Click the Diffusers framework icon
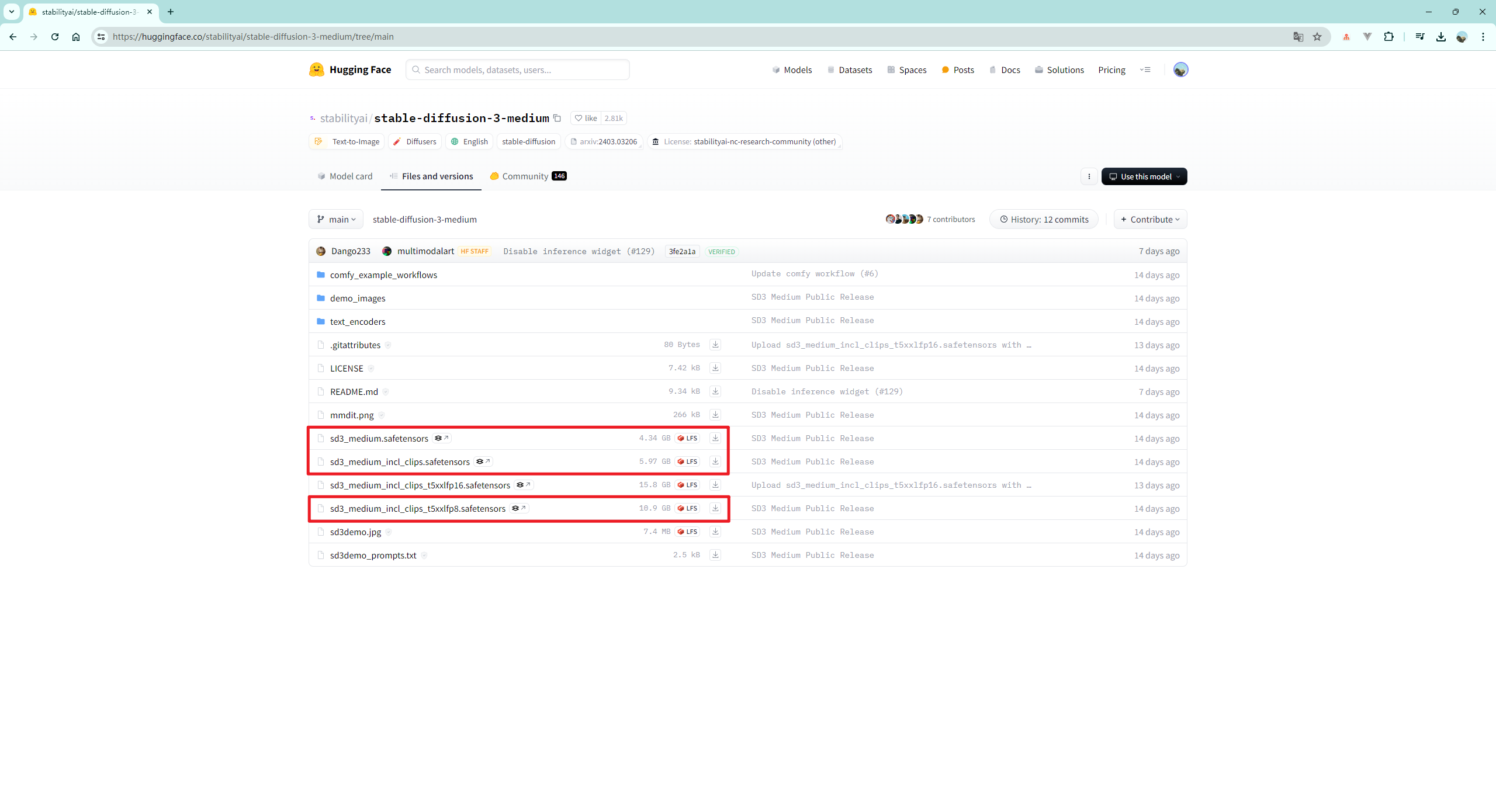 pos(397,142)
